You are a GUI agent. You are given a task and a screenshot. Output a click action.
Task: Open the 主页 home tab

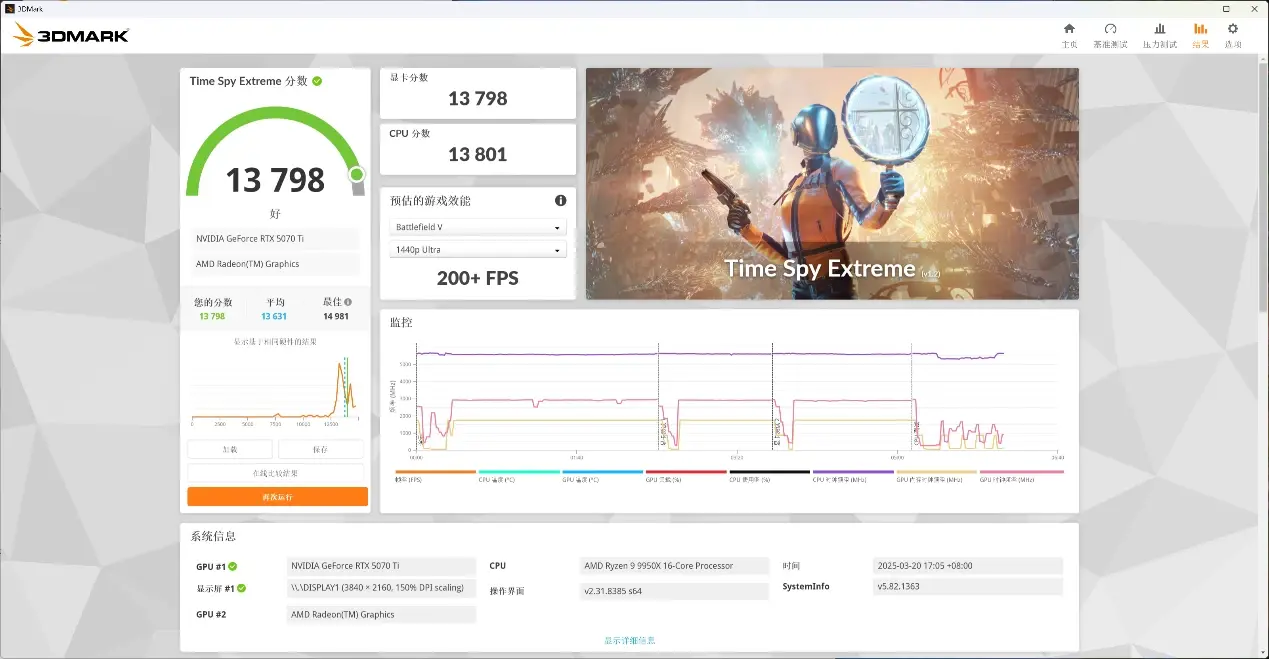(x=1069, y=35)
